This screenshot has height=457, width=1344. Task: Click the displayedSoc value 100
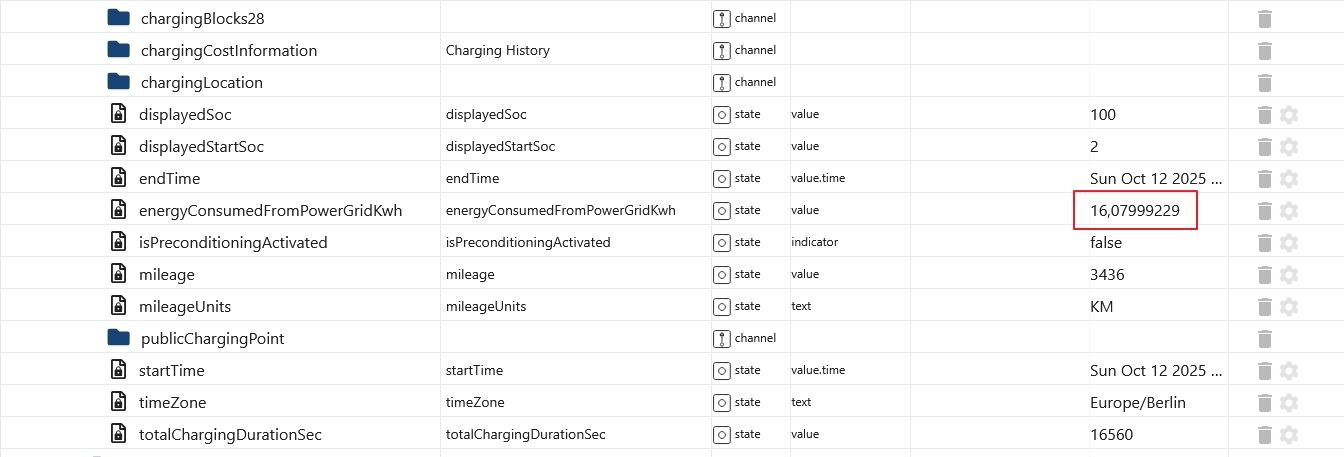tap(1103, 115)
